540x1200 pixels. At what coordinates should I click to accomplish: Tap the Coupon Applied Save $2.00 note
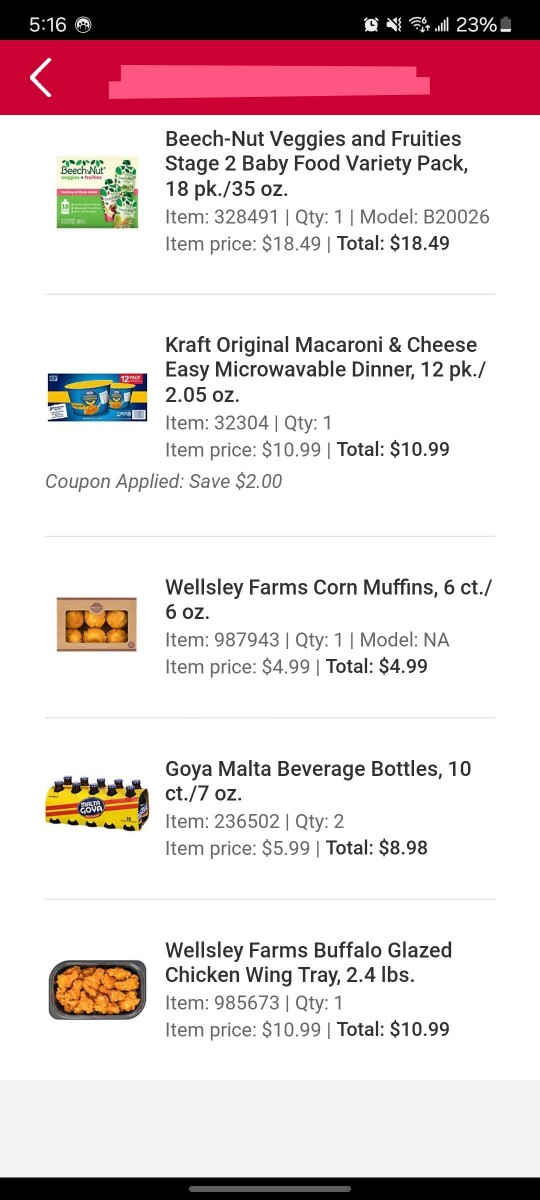[164, 481]
